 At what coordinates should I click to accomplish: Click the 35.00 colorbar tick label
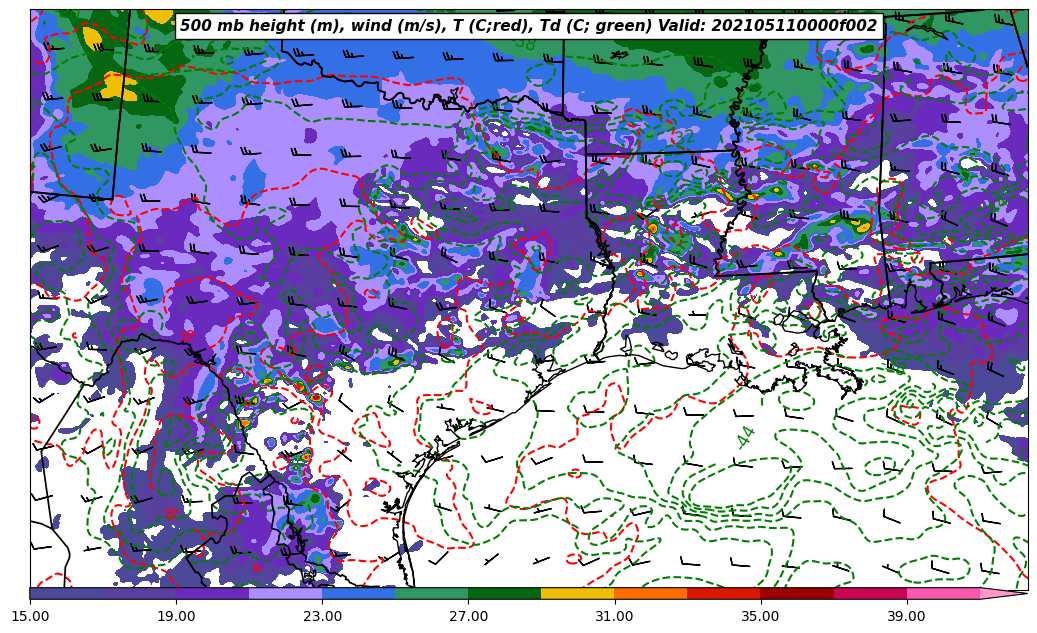click(x=761, y=616)
